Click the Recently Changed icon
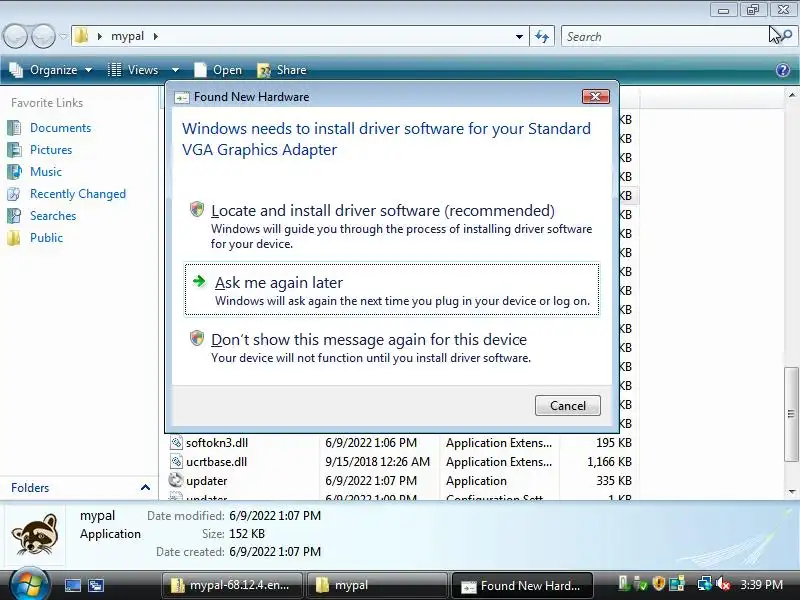This screenshot has height=600, width=800. click(14, 194)
